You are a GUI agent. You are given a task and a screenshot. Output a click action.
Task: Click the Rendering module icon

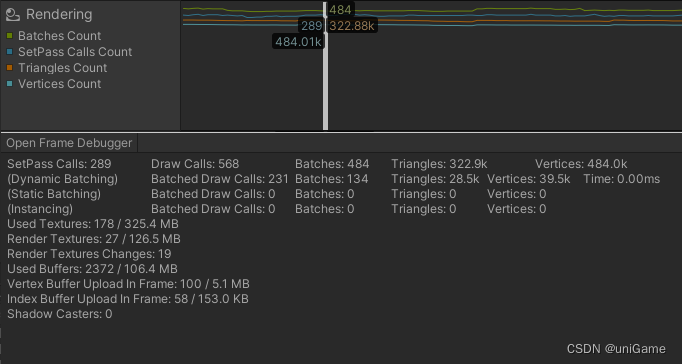point(13,15)
